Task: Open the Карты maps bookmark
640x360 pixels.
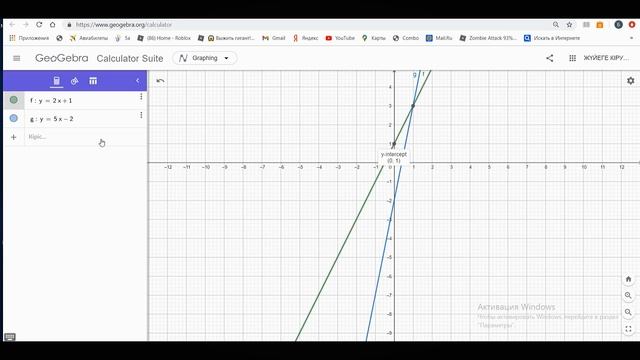Action: (x=373, y=38)
